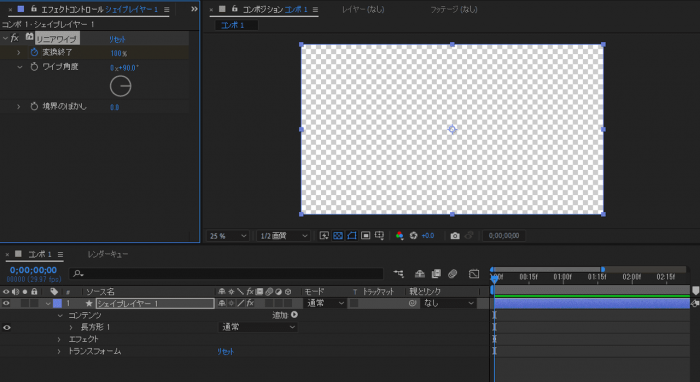
Task: Expand the トランスフォーム property group
Action: pyautogui.click(x=59, y=352)
